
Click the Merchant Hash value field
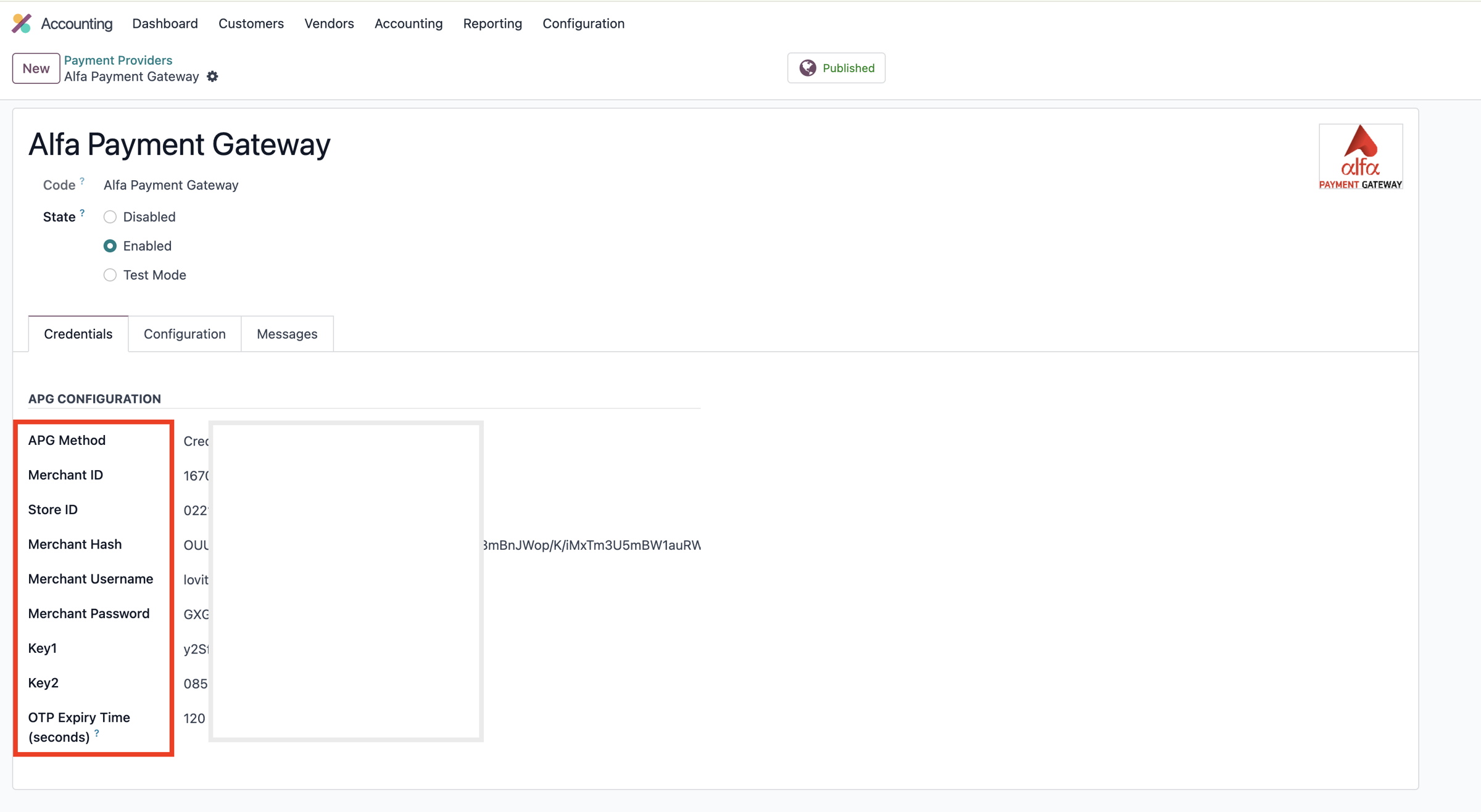coord(442,545)
